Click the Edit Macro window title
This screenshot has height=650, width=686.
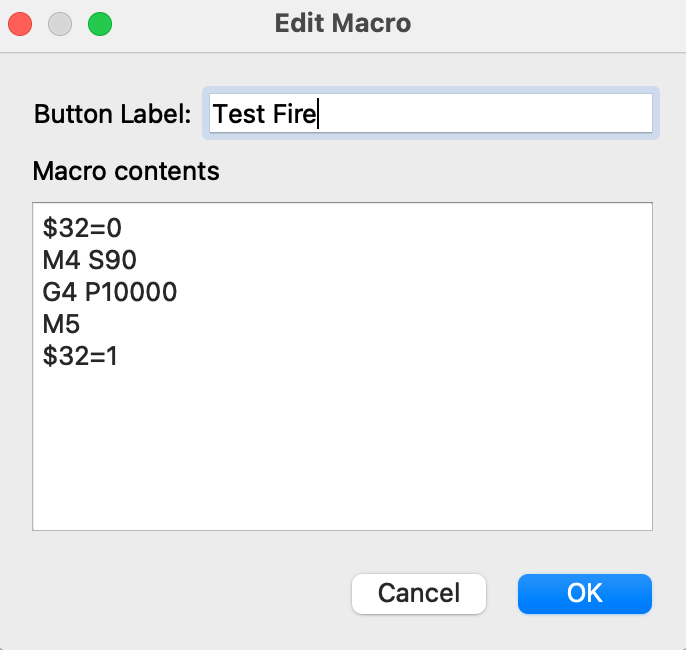click(x=343, y=23)
